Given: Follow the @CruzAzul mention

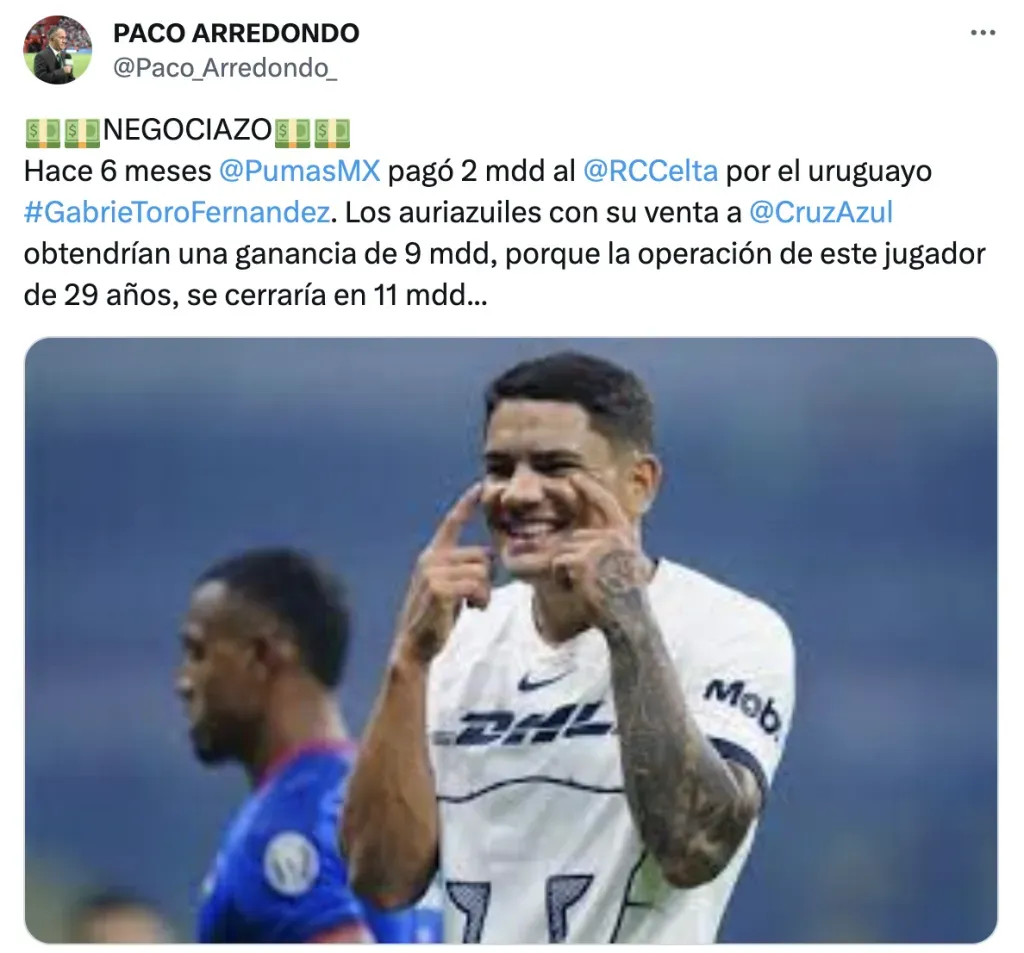Looking at the screenshot, I should pos(821,212).
